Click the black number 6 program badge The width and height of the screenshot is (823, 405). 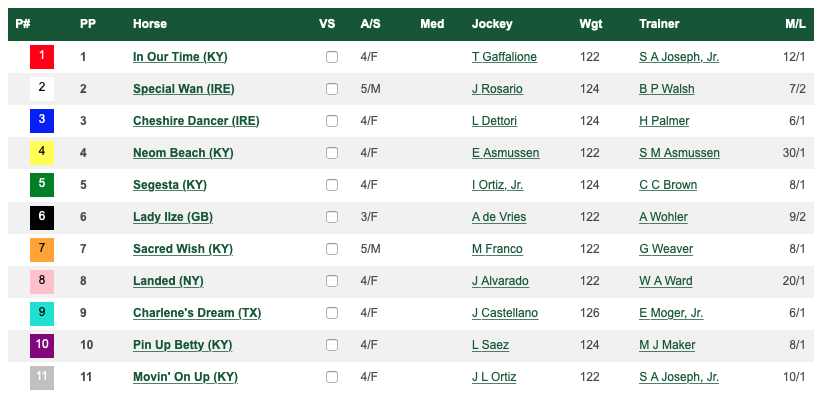click(42, 217)
